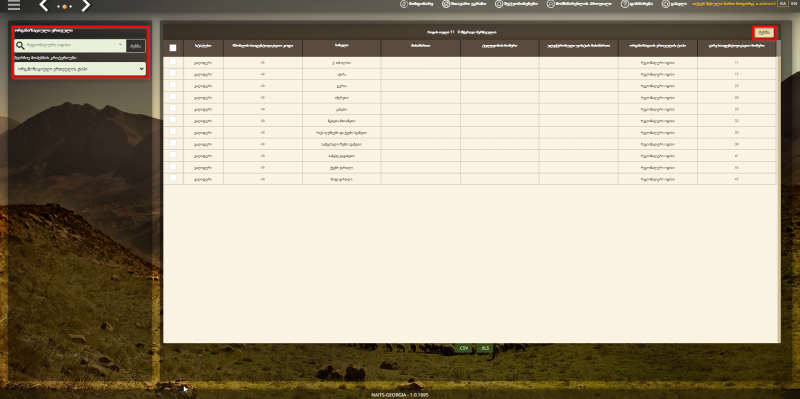Click the cell showing 47
This screenshot has width=800, height=399.
coord(736,180)
